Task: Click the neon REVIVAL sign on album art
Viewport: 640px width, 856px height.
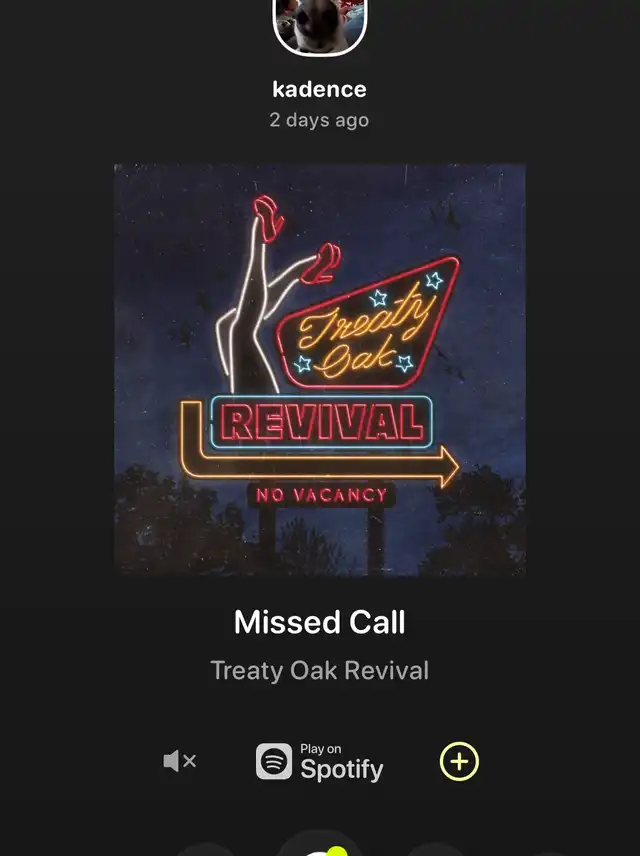Action: coord(322,423)
